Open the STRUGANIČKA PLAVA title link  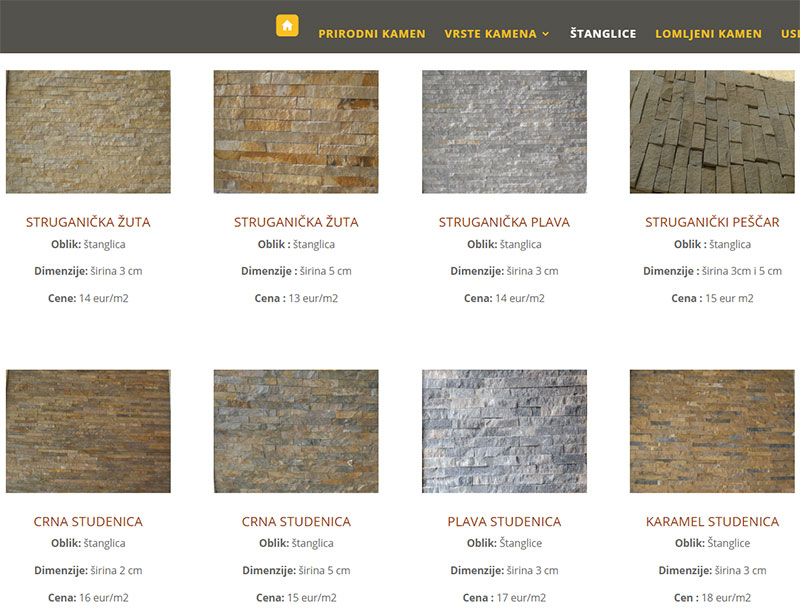click(x=504, y=222)
